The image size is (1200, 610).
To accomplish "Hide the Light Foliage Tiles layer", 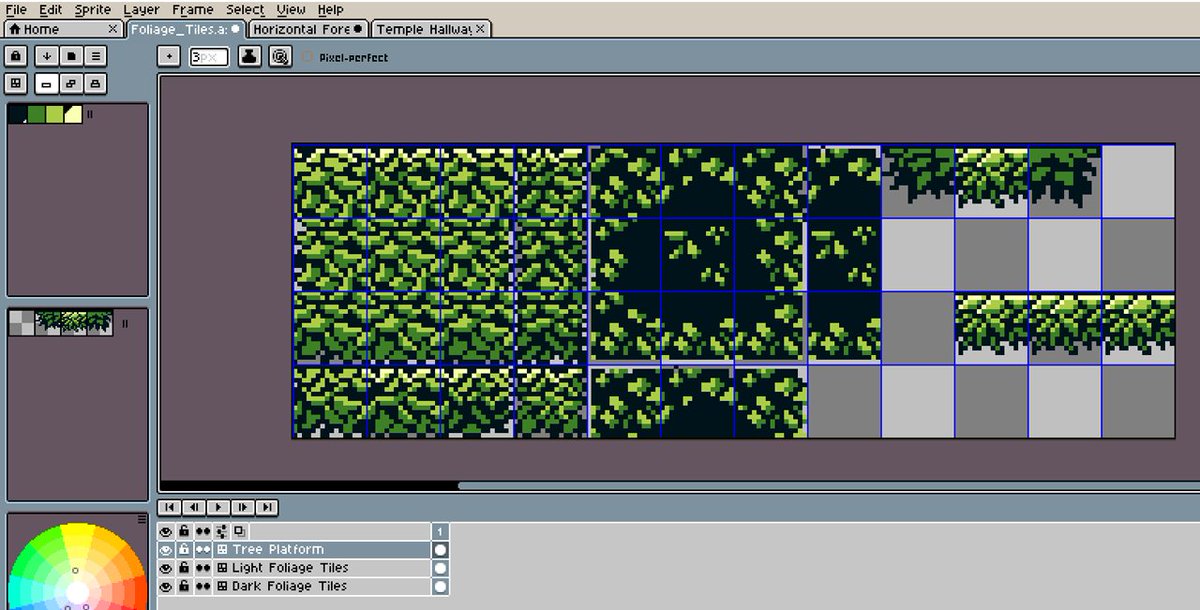I will [x=166, y=568].
